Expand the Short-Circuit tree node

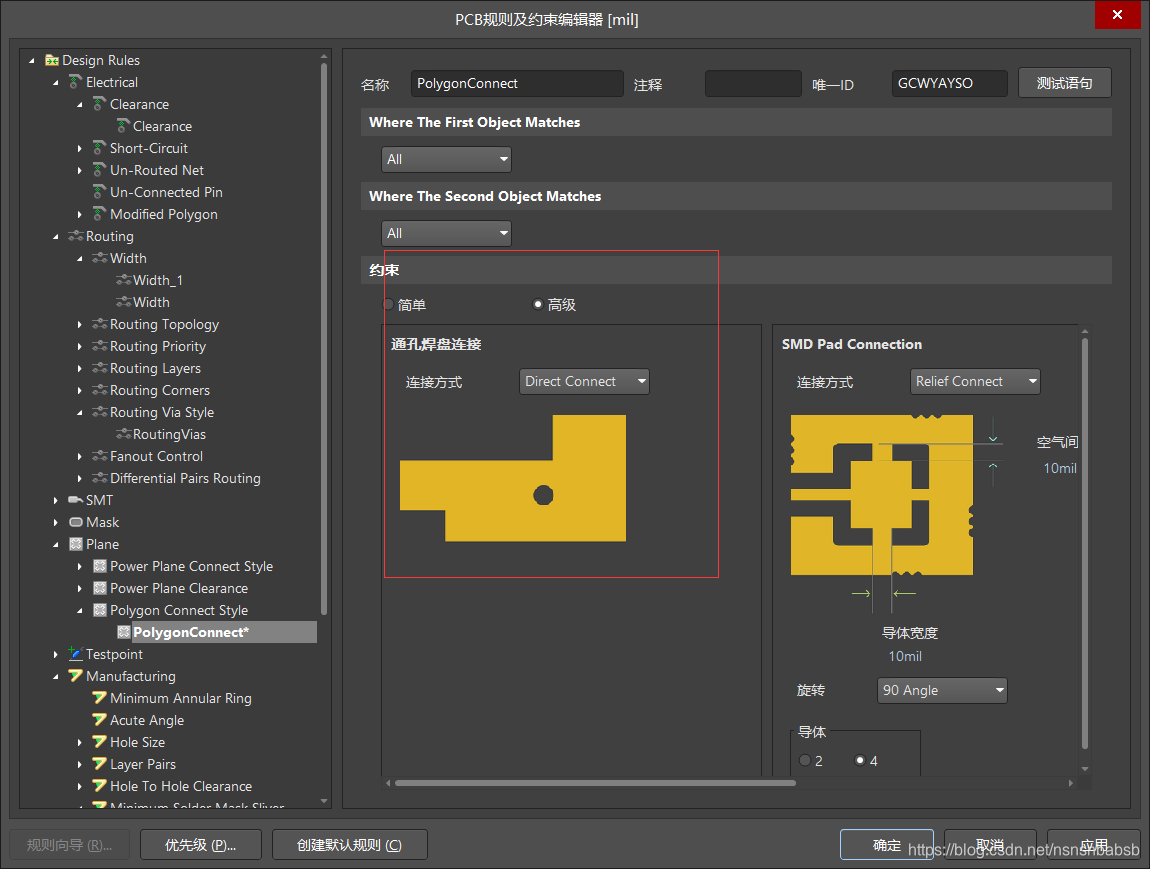point(80,148)
